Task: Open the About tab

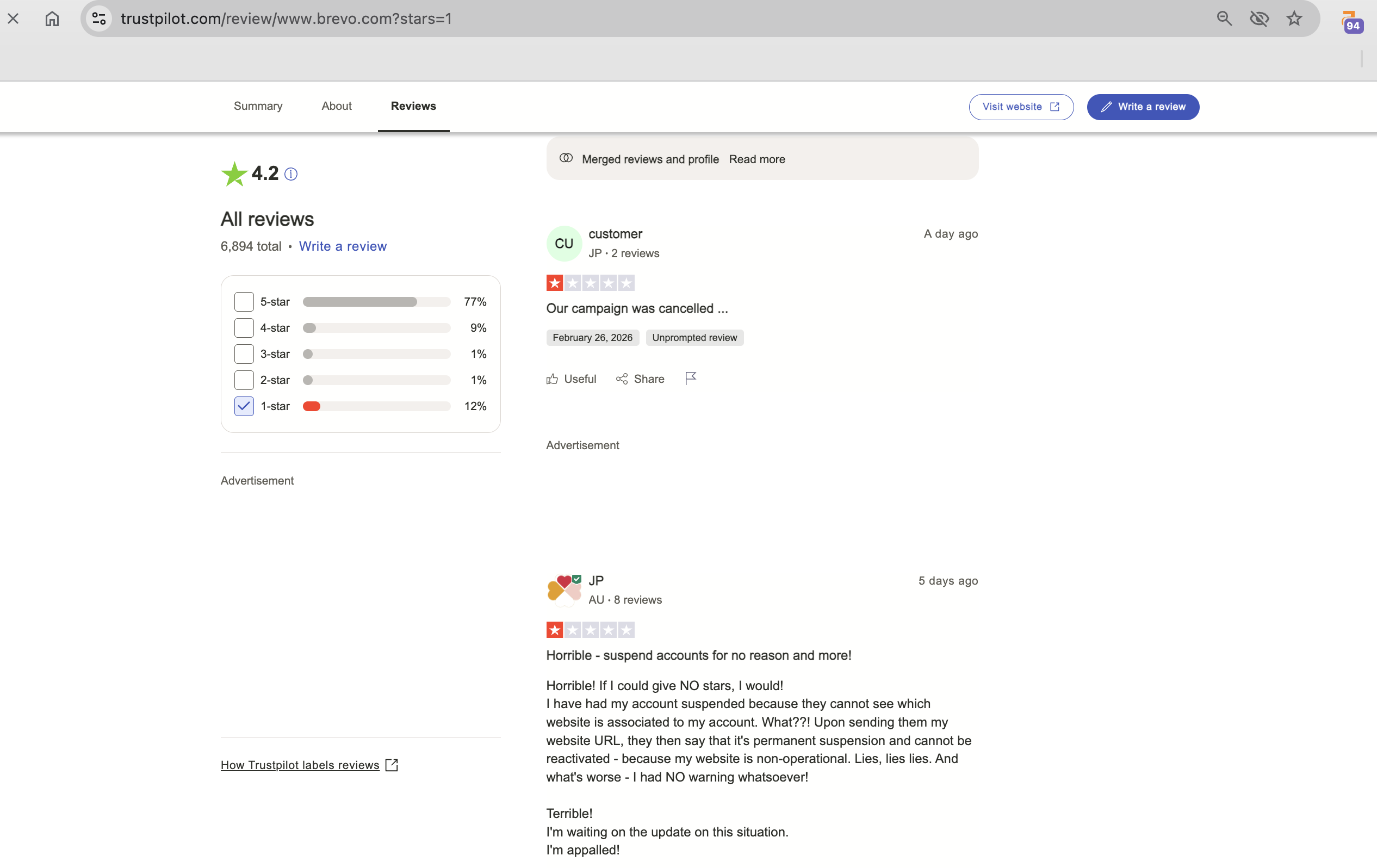Action: click(336, 106)
